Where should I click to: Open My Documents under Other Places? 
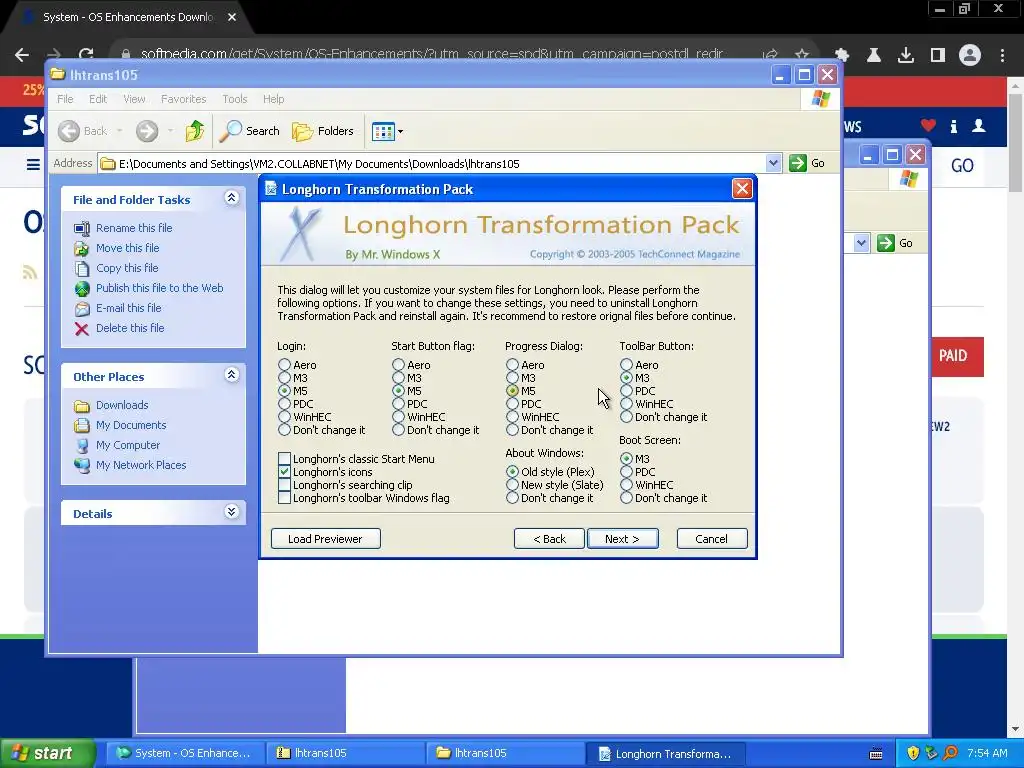(x=131, y=425)
